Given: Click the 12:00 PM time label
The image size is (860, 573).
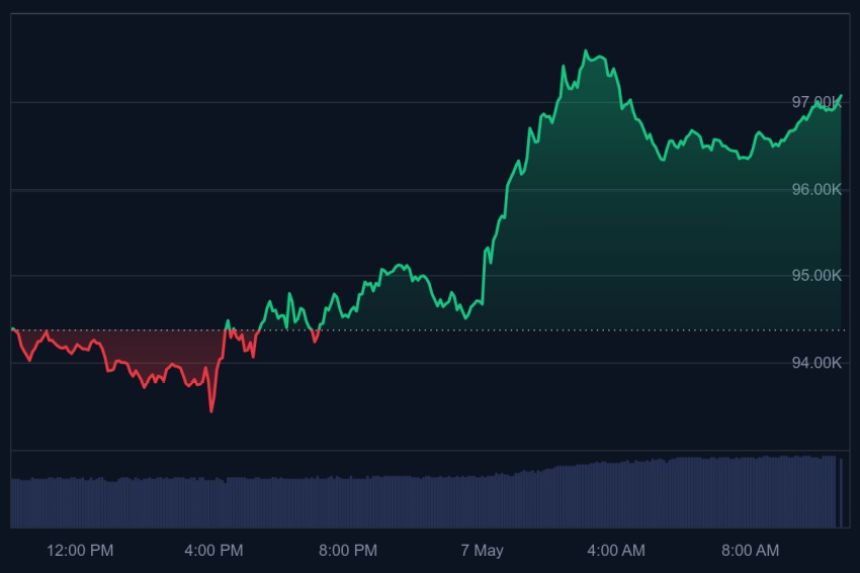Looking at the screenshot, I should [80, 550].
